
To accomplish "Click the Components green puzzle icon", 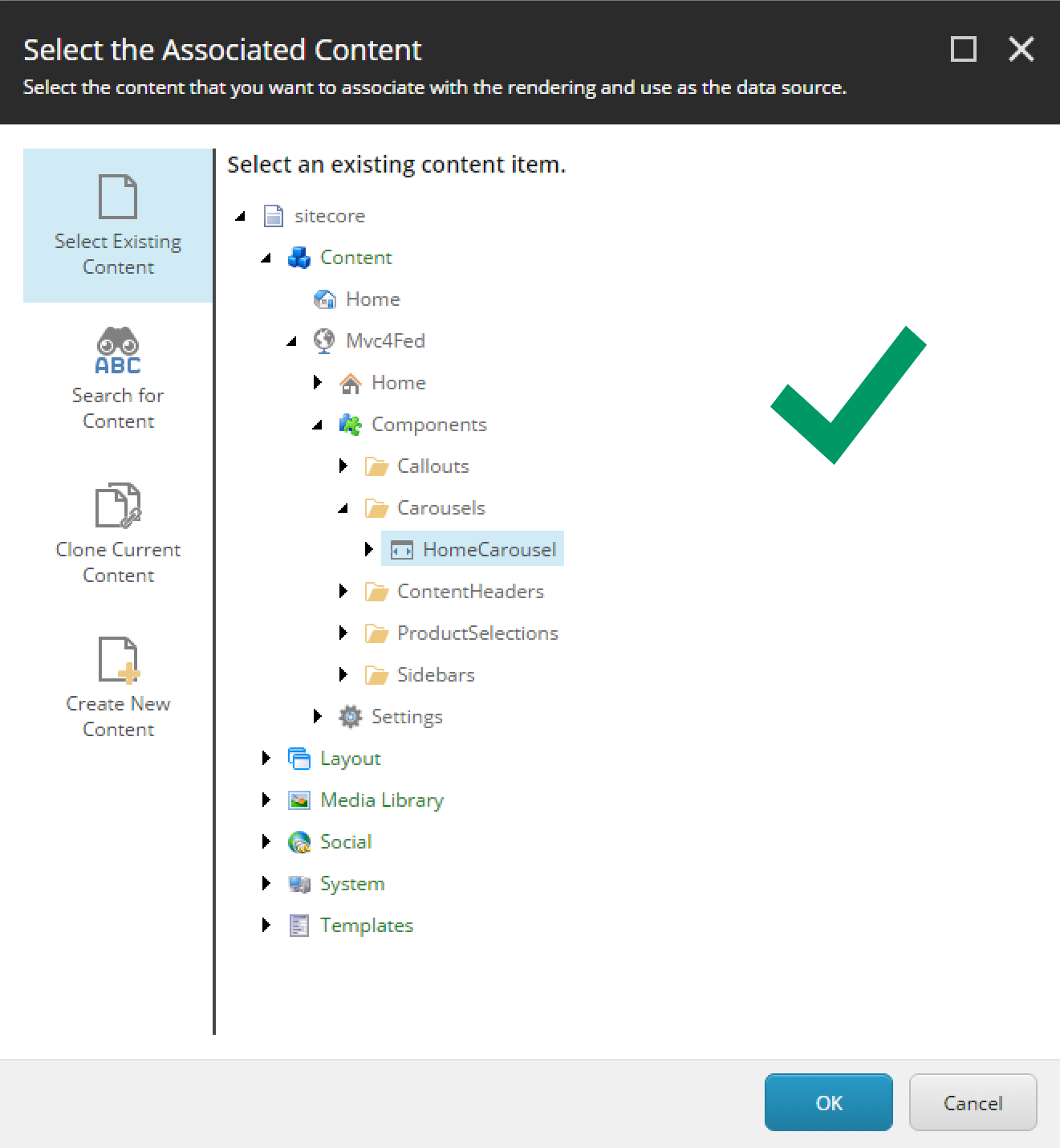I will 351,424.
